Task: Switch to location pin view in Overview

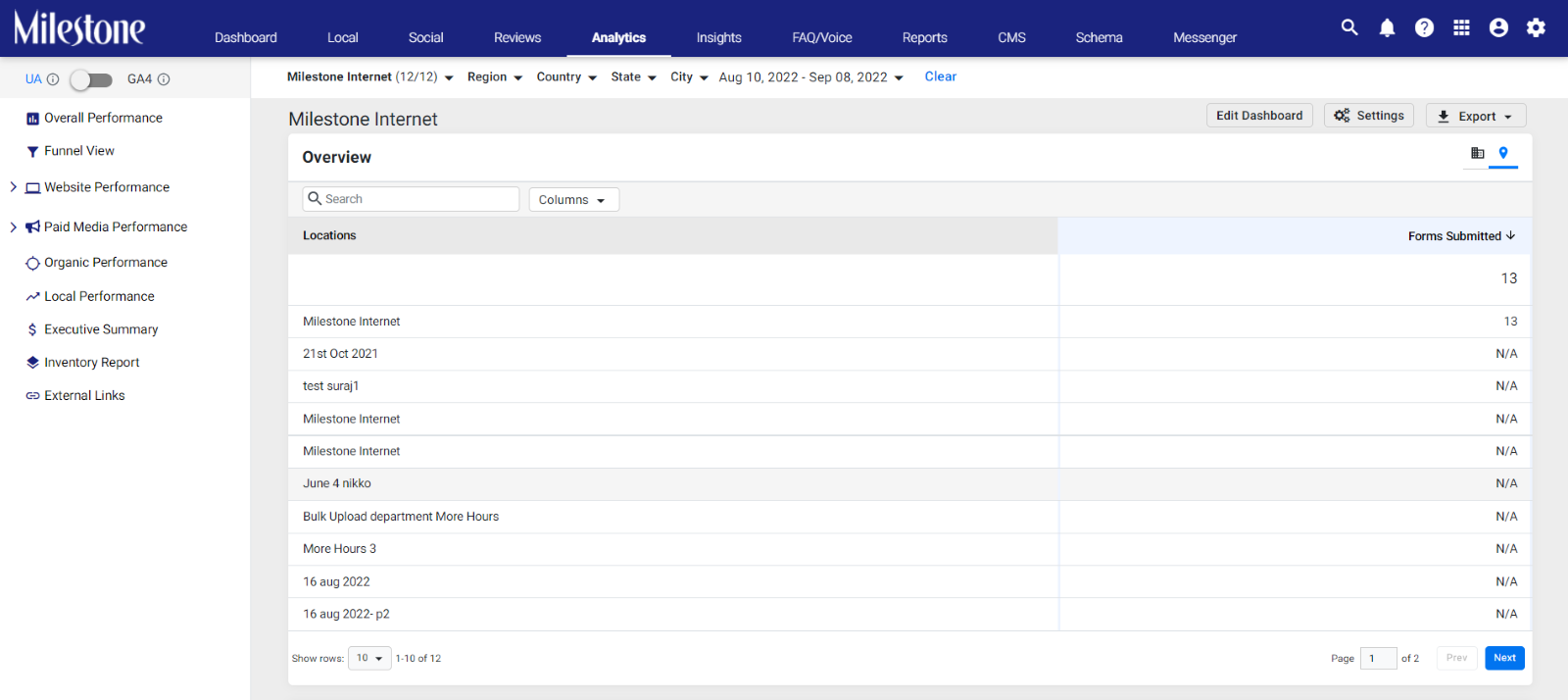Action: coord(1503,153)
